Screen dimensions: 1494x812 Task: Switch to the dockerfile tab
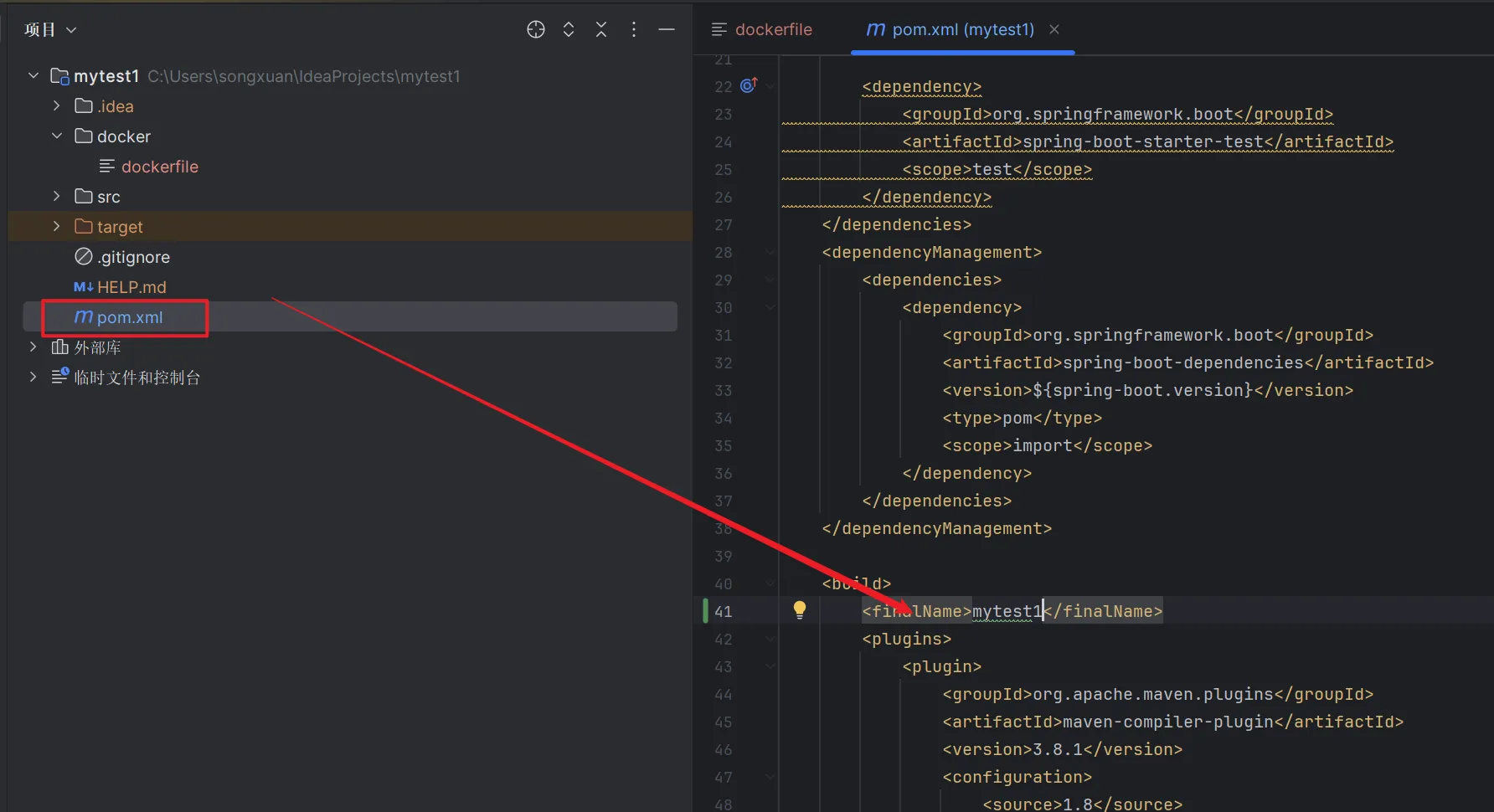pyautogui.click(x=762, y=30)
